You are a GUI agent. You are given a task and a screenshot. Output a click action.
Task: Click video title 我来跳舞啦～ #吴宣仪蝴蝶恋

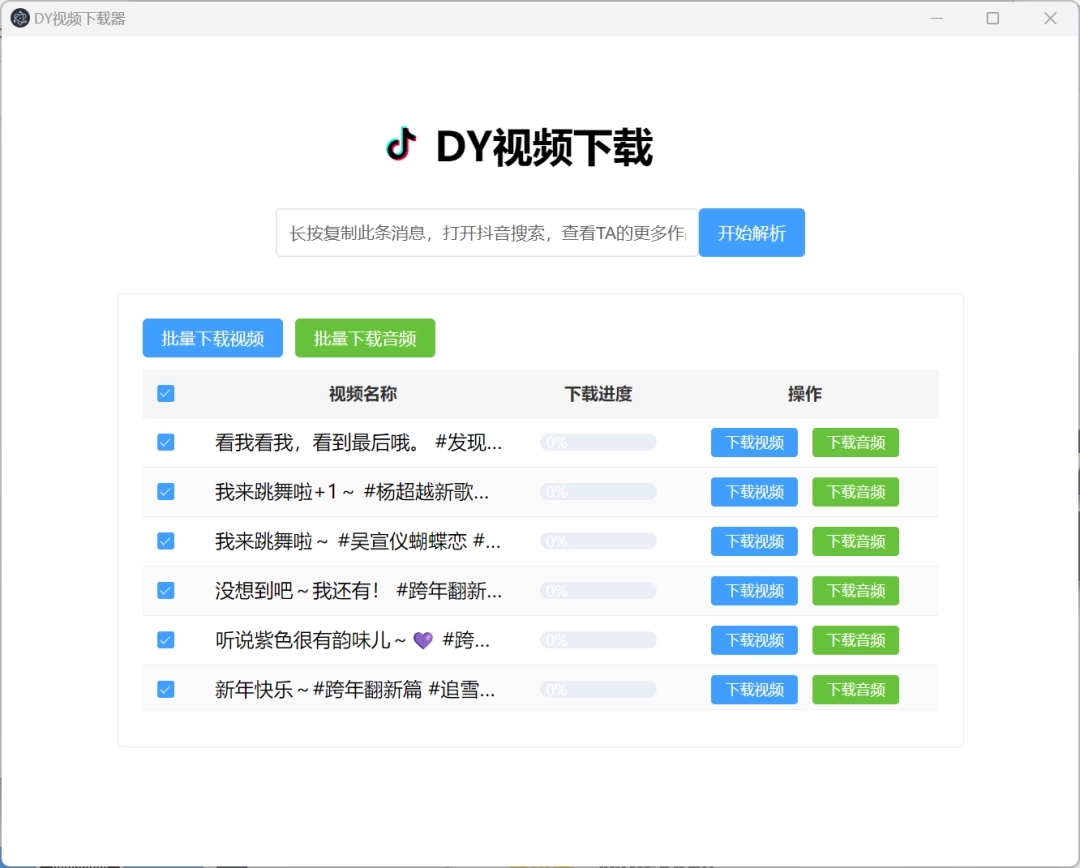point(357,541)
